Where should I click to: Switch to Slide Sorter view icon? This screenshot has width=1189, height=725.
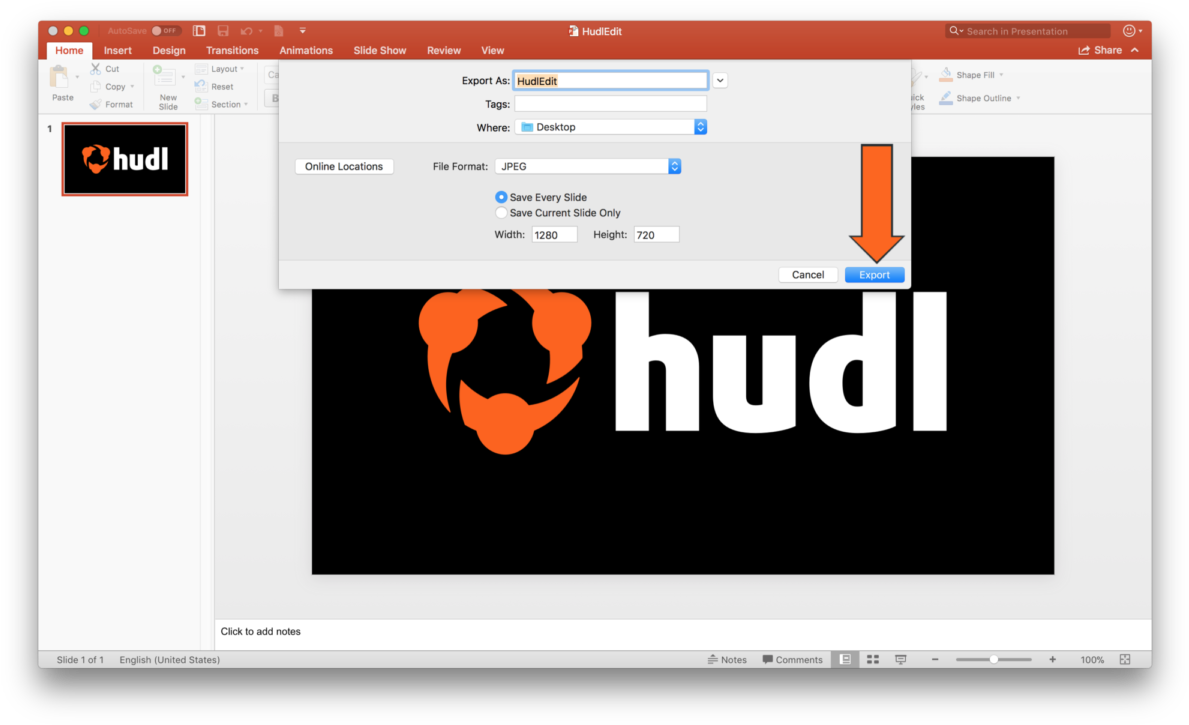coord(873,660)
